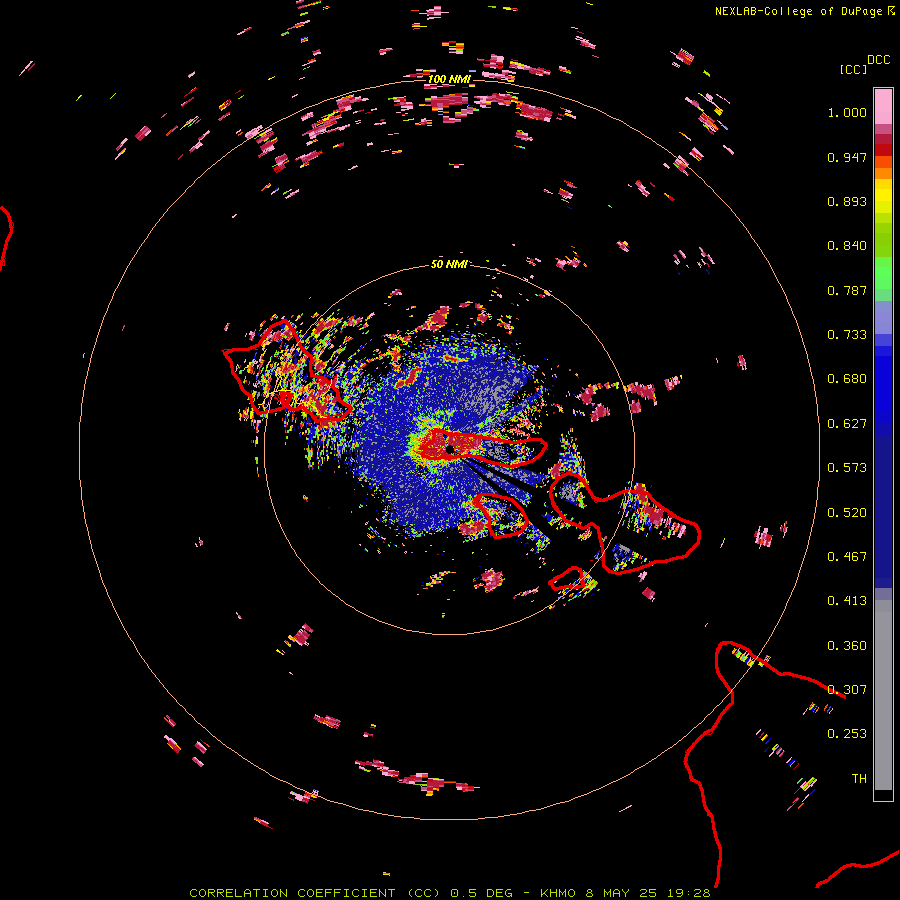
Task: Click the [CC] units label
Action: click(854, 69)
